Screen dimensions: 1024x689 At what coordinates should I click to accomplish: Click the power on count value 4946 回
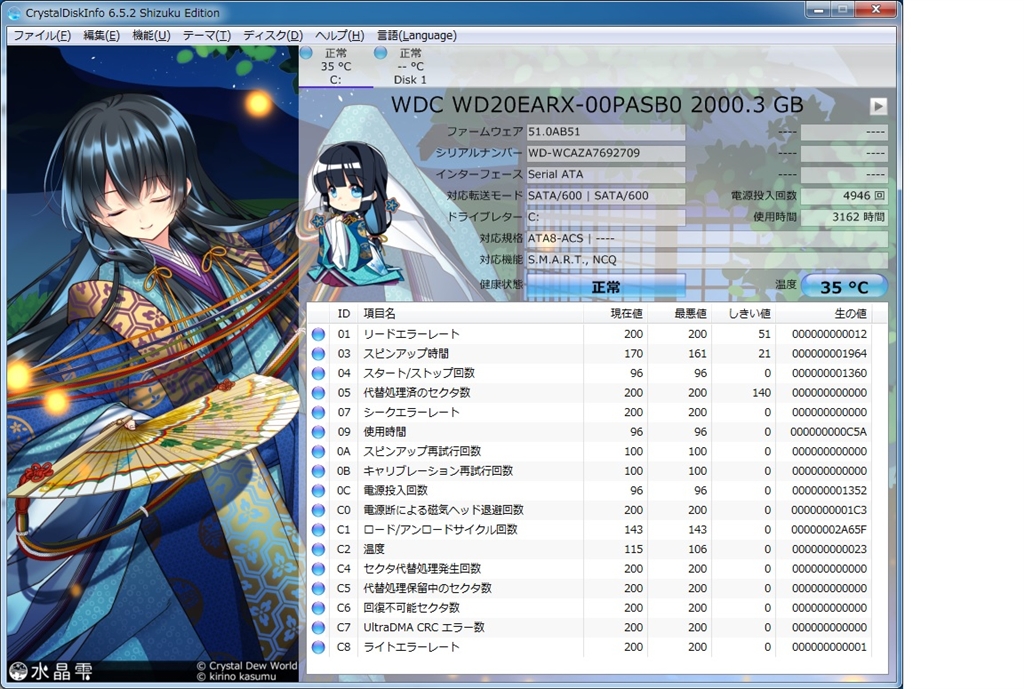point(844,195)
